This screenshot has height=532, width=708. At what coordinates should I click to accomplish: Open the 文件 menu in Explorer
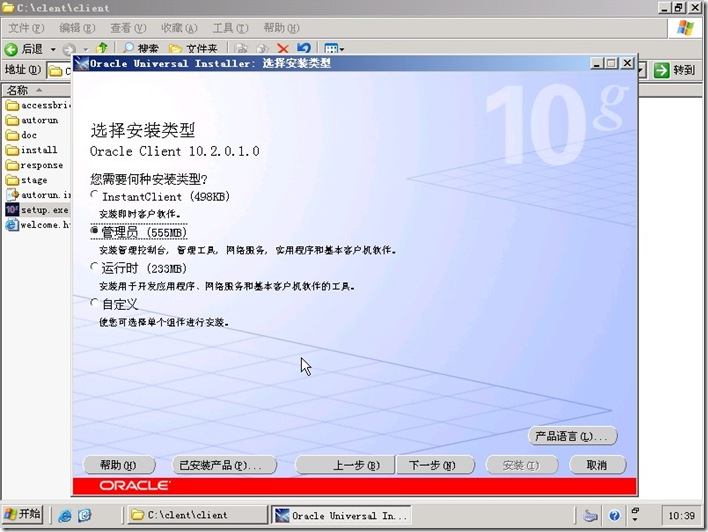click(26, 28)
